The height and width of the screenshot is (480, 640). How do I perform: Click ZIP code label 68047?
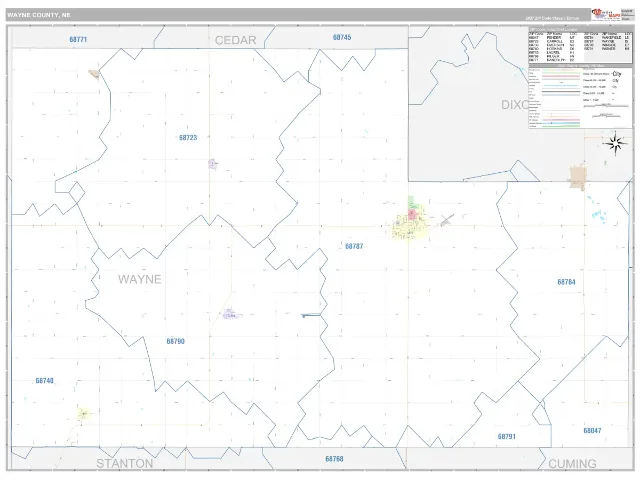point(592,431)
